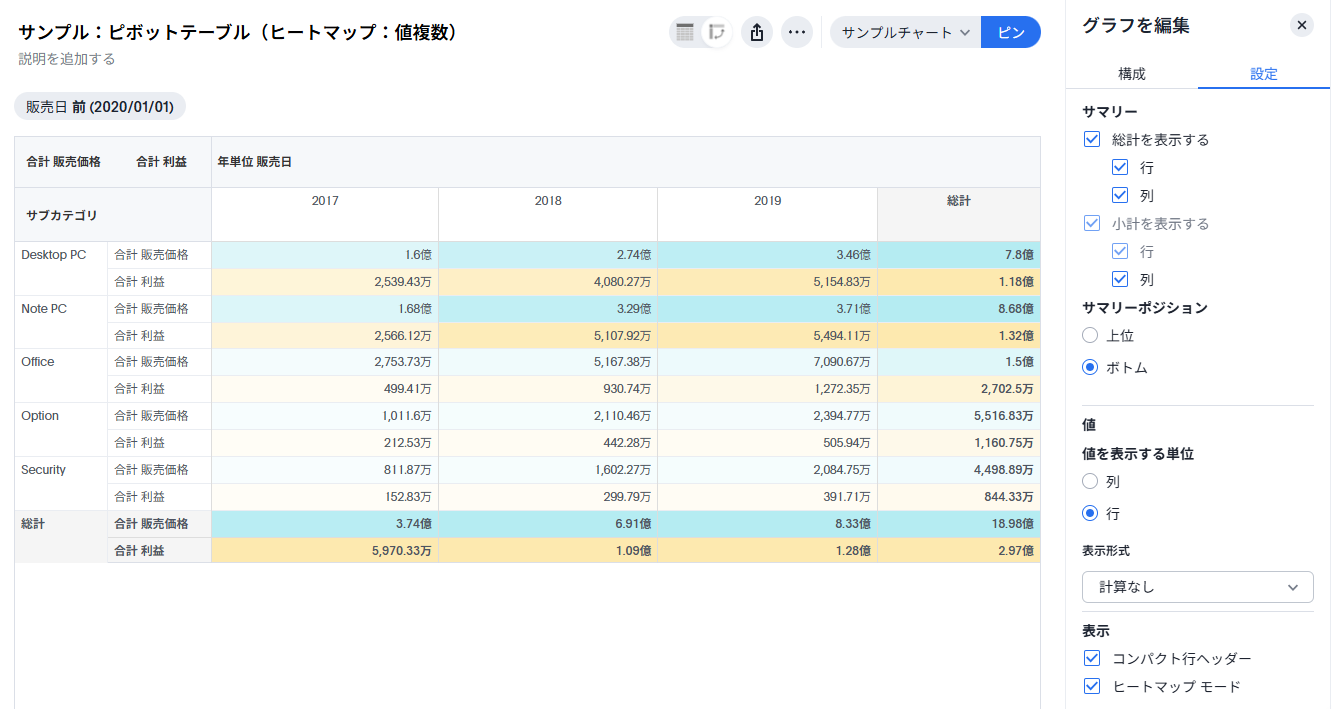The height and width of the screenshot is (709, 1332).
Task: Expand the 計算なし display format dropdown
Action: [x=1197, y=587]
